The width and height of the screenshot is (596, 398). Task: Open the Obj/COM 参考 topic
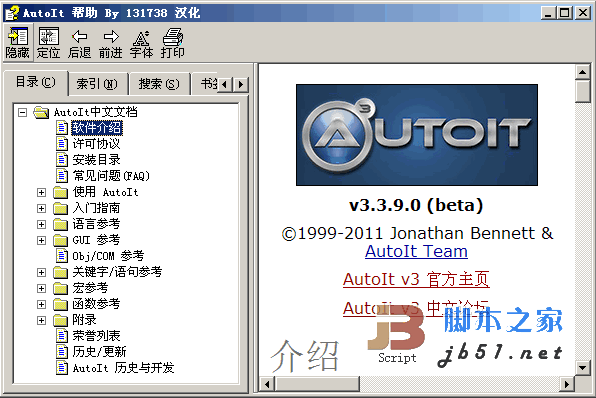108,255
